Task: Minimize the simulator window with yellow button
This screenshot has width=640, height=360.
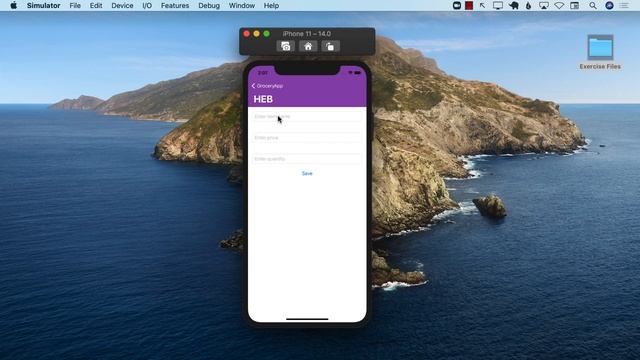Action: click(x=256, y=34)
